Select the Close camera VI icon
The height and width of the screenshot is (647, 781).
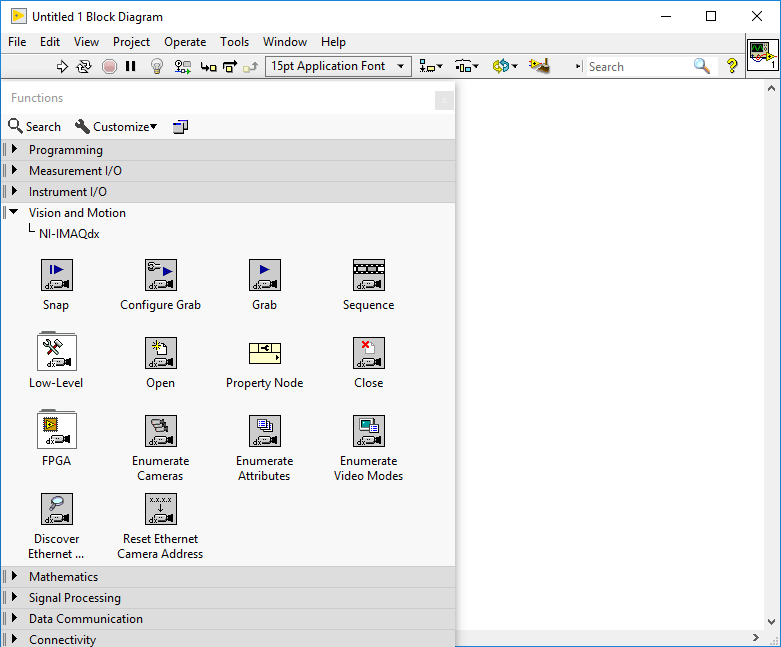tap(369, 353)
